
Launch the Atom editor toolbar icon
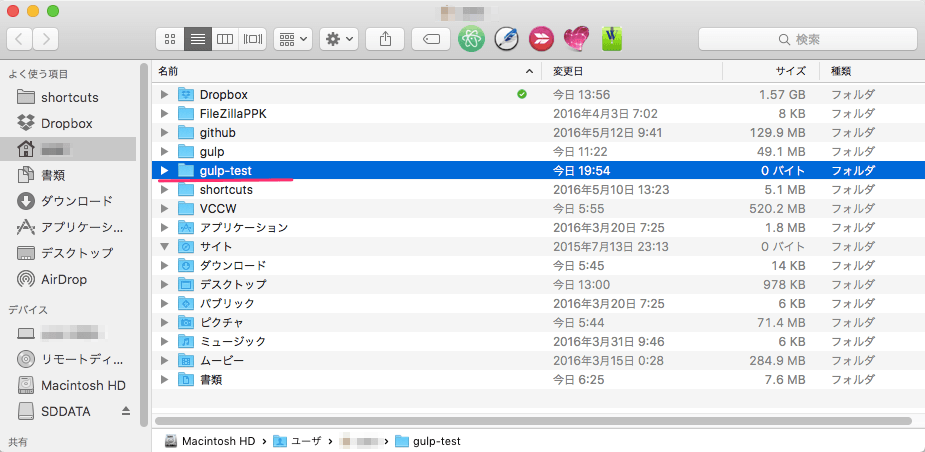[471, 39]
